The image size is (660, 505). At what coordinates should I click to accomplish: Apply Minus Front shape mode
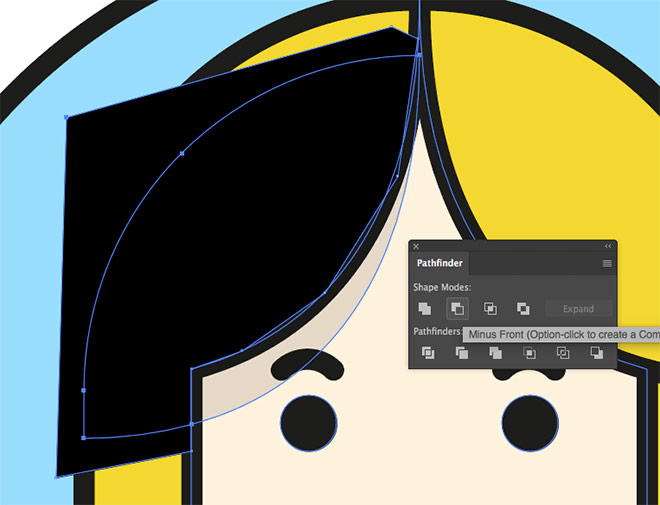(x=457, y=309)
